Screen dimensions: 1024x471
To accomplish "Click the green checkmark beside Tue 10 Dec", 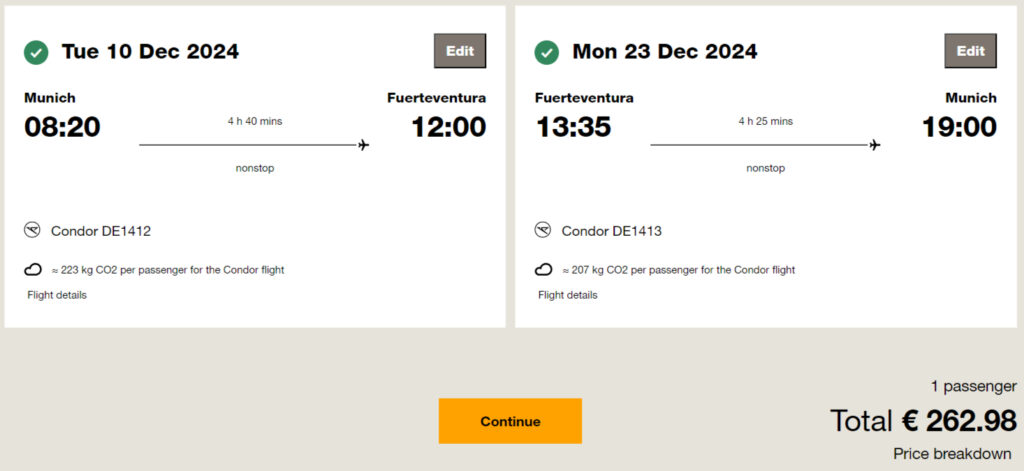I will pyautogui.click(x=36, y=52).
